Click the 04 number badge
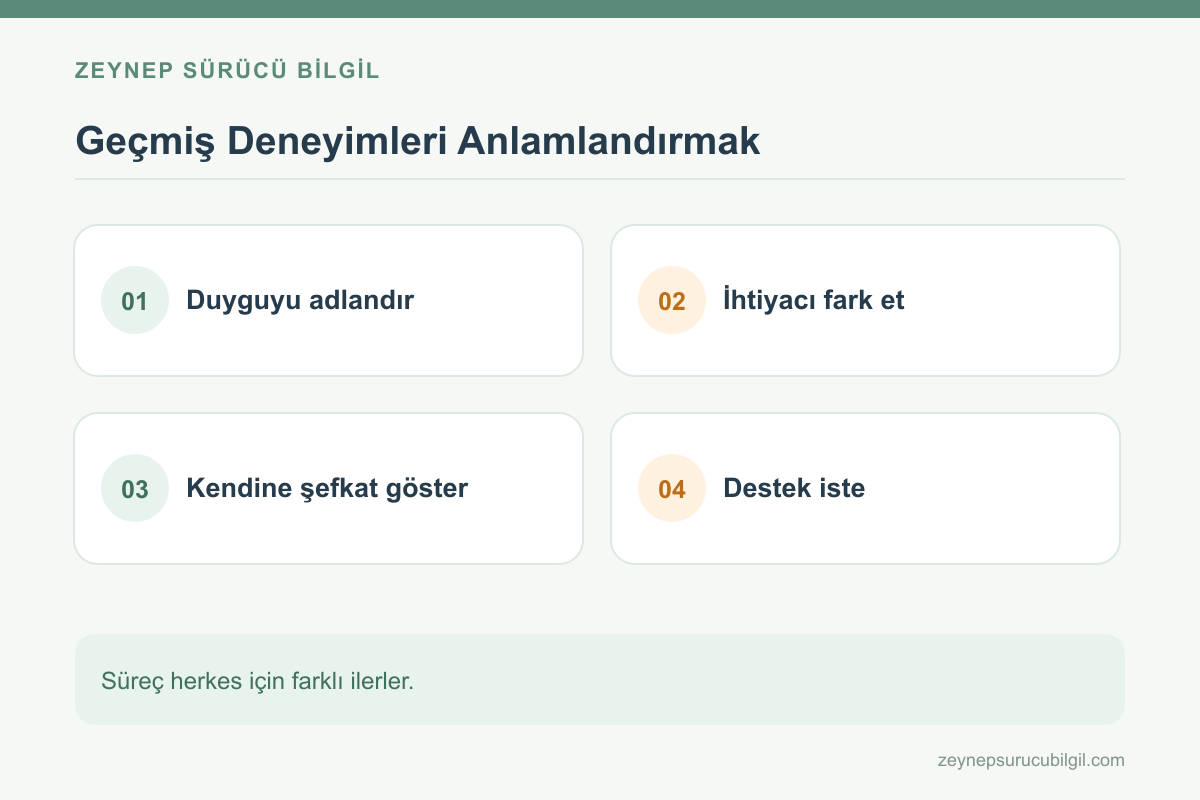The width and height of the screenshot is (1200, 800). click(x=672, y=488)
